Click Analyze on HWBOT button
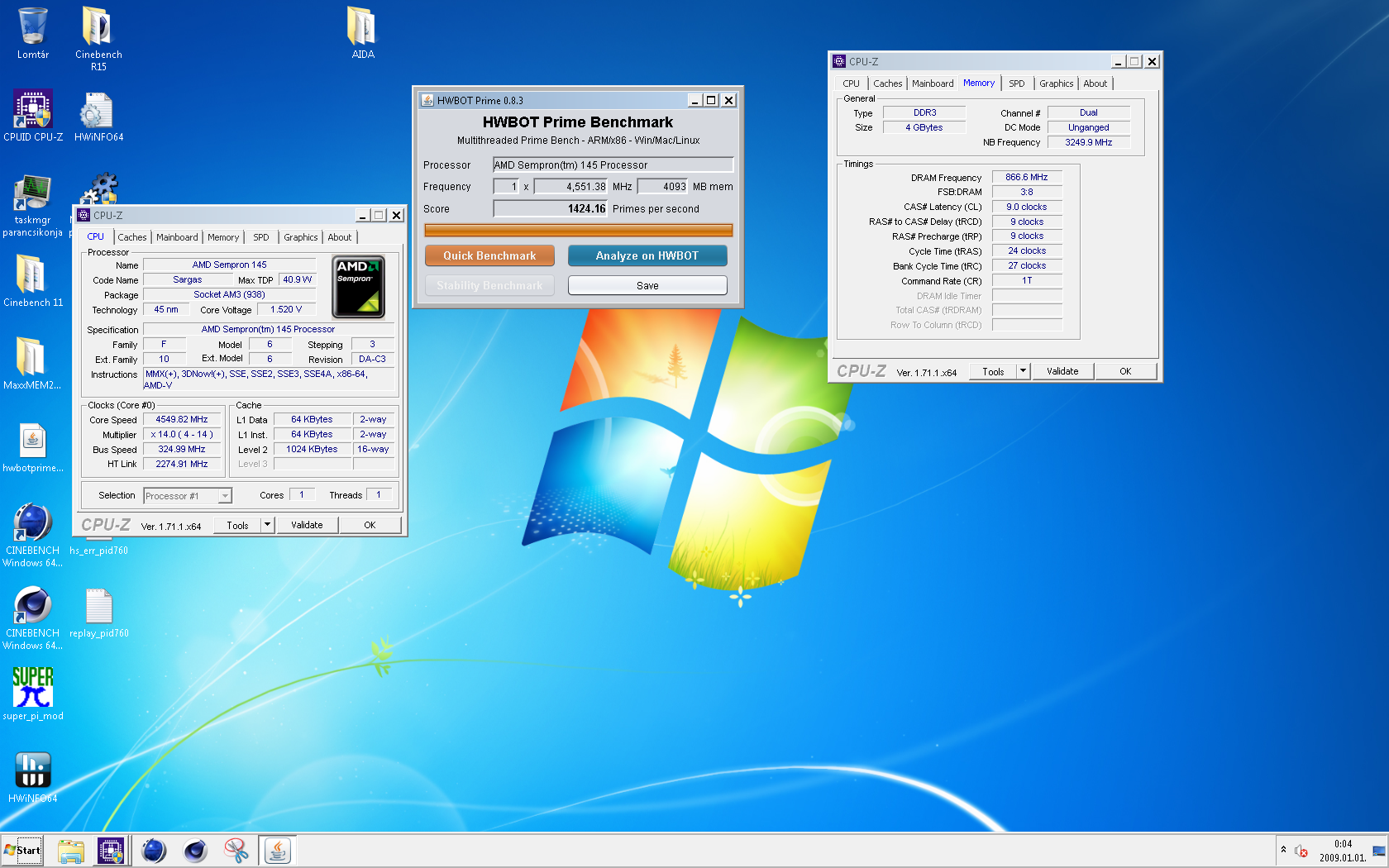This screenshot has height=868, width=1389. (x=647, y=255)
